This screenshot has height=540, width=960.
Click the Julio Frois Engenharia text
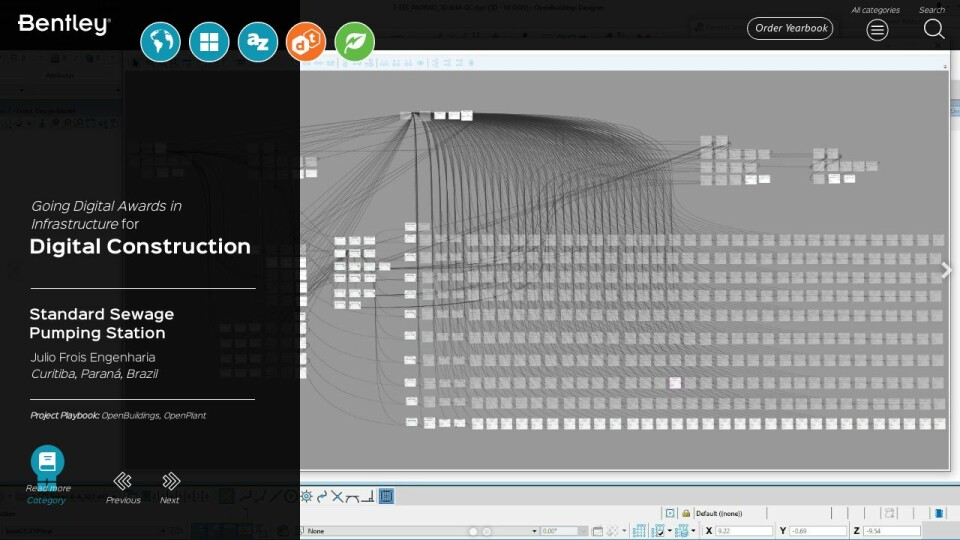(x=93, y=358)
